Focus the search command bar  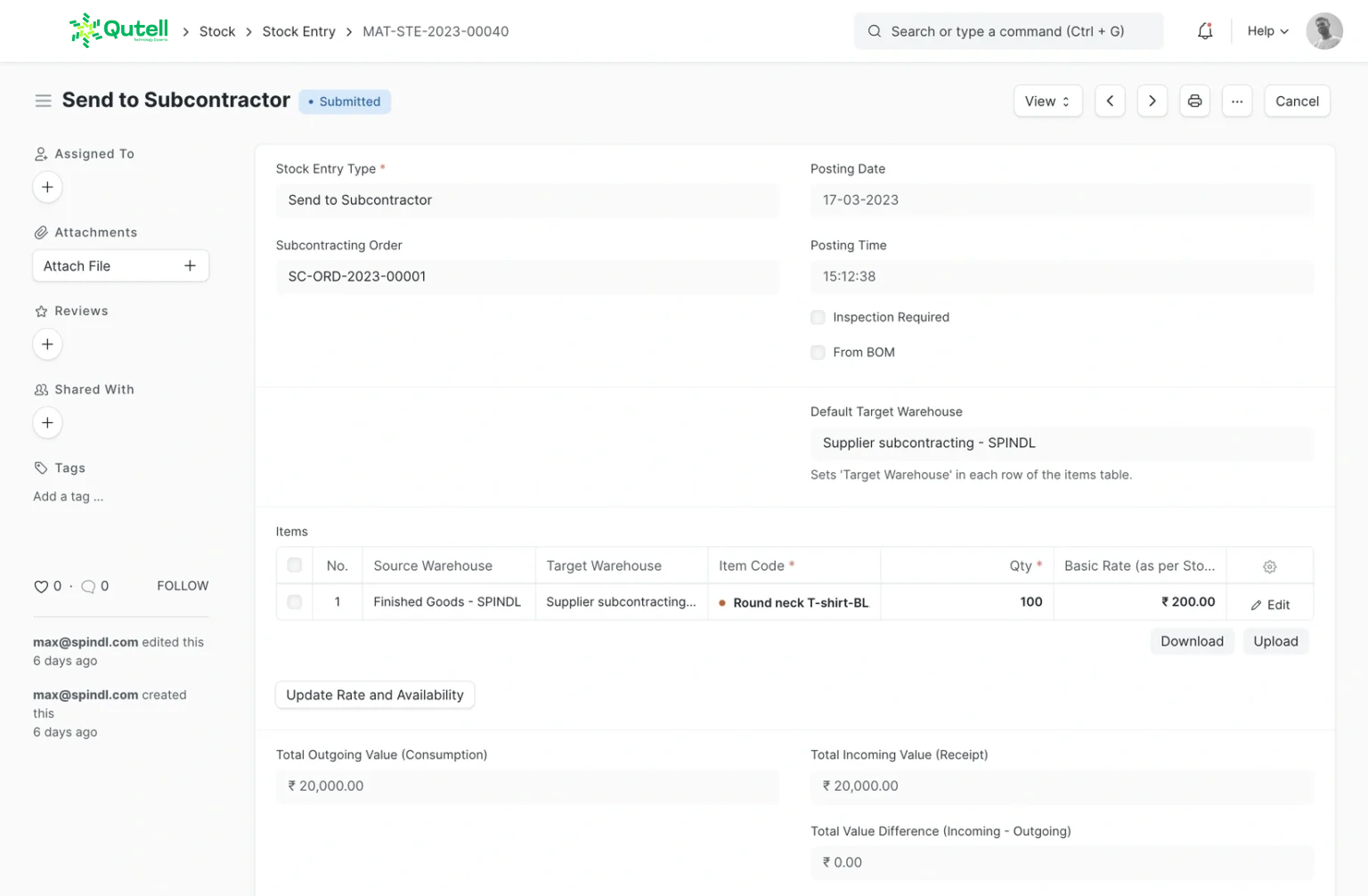(x=1007, y=31)
